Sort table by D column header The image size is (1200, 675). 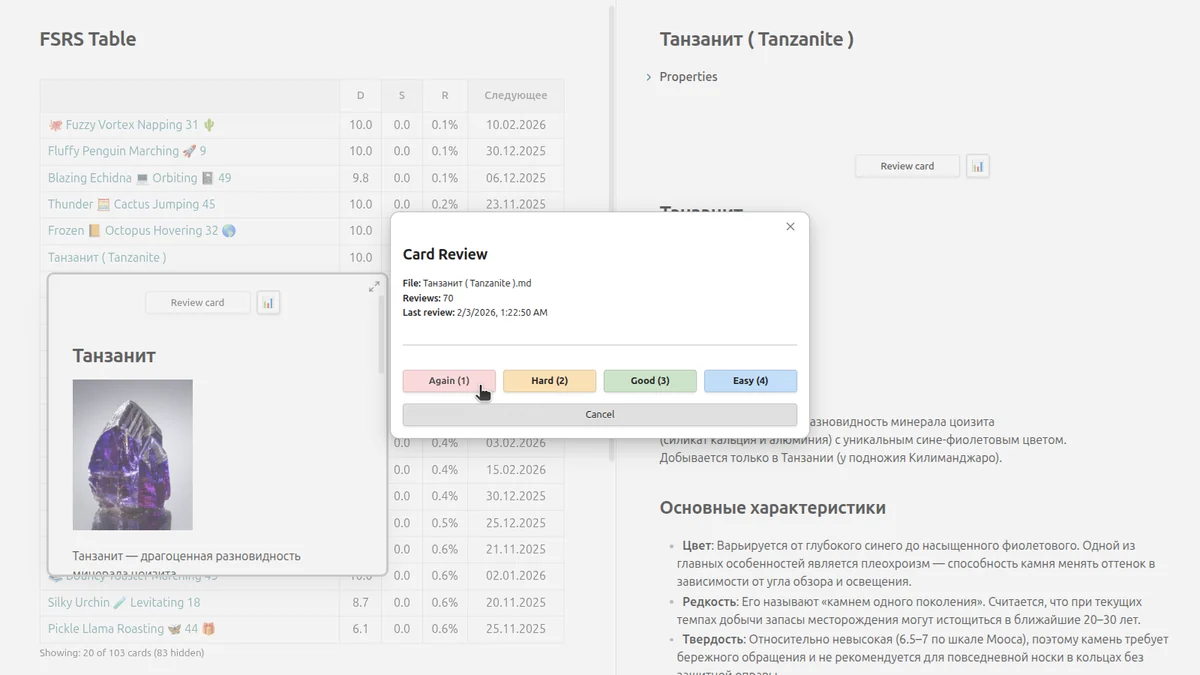point(360,96)
